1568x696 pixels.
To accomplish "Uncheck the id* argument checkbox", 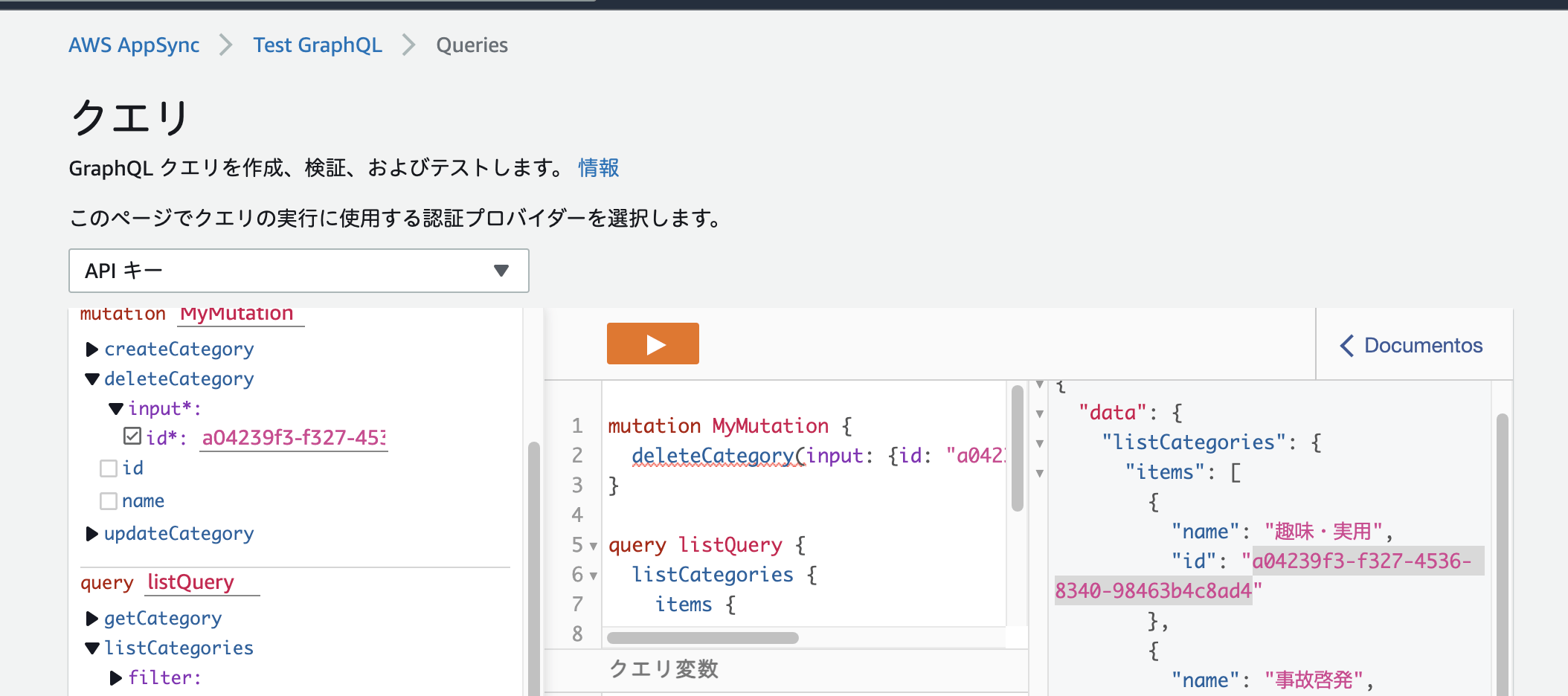I will click(x=132, y=436).
